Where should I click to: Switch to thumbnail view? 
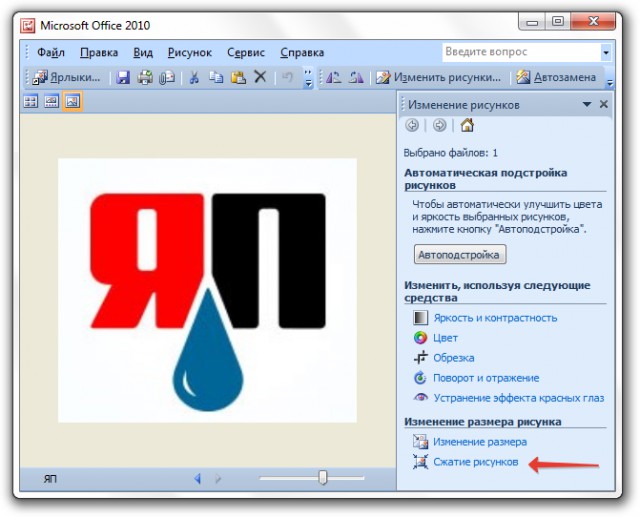coord(31,101)
